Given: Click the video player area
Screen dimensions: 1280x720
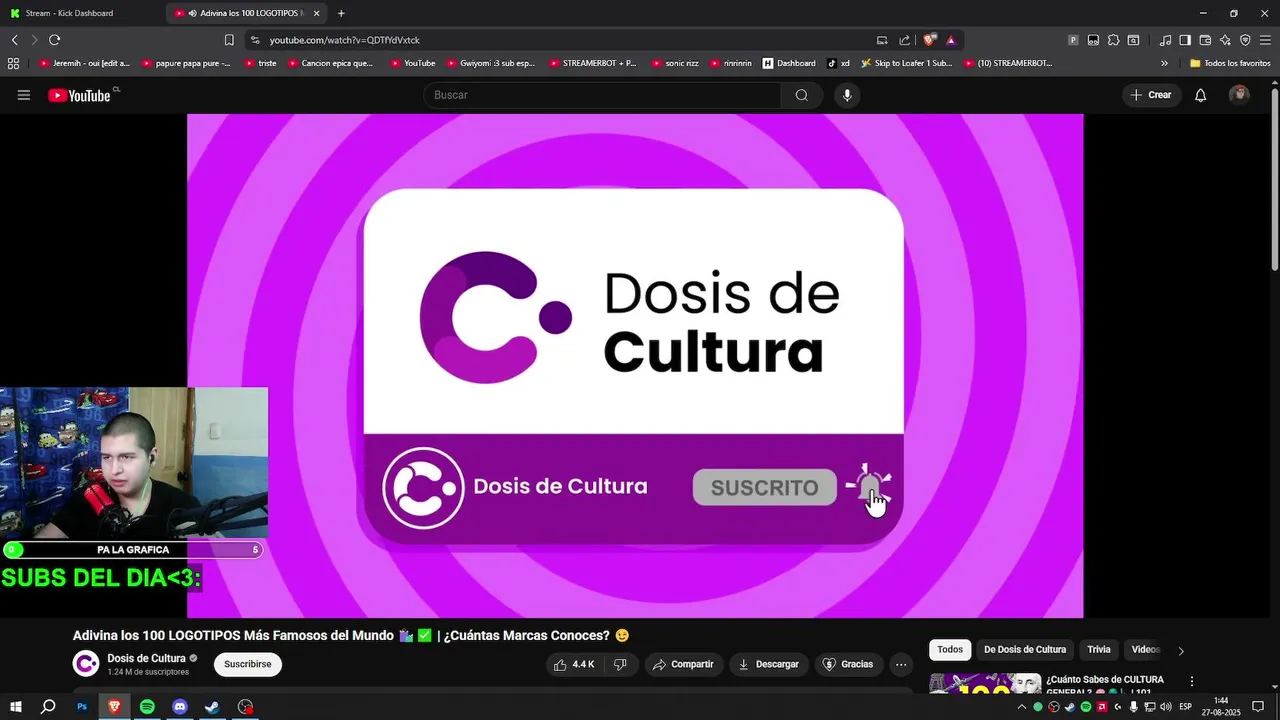Looking at the screenshot, I should click(x=635, y=366).
